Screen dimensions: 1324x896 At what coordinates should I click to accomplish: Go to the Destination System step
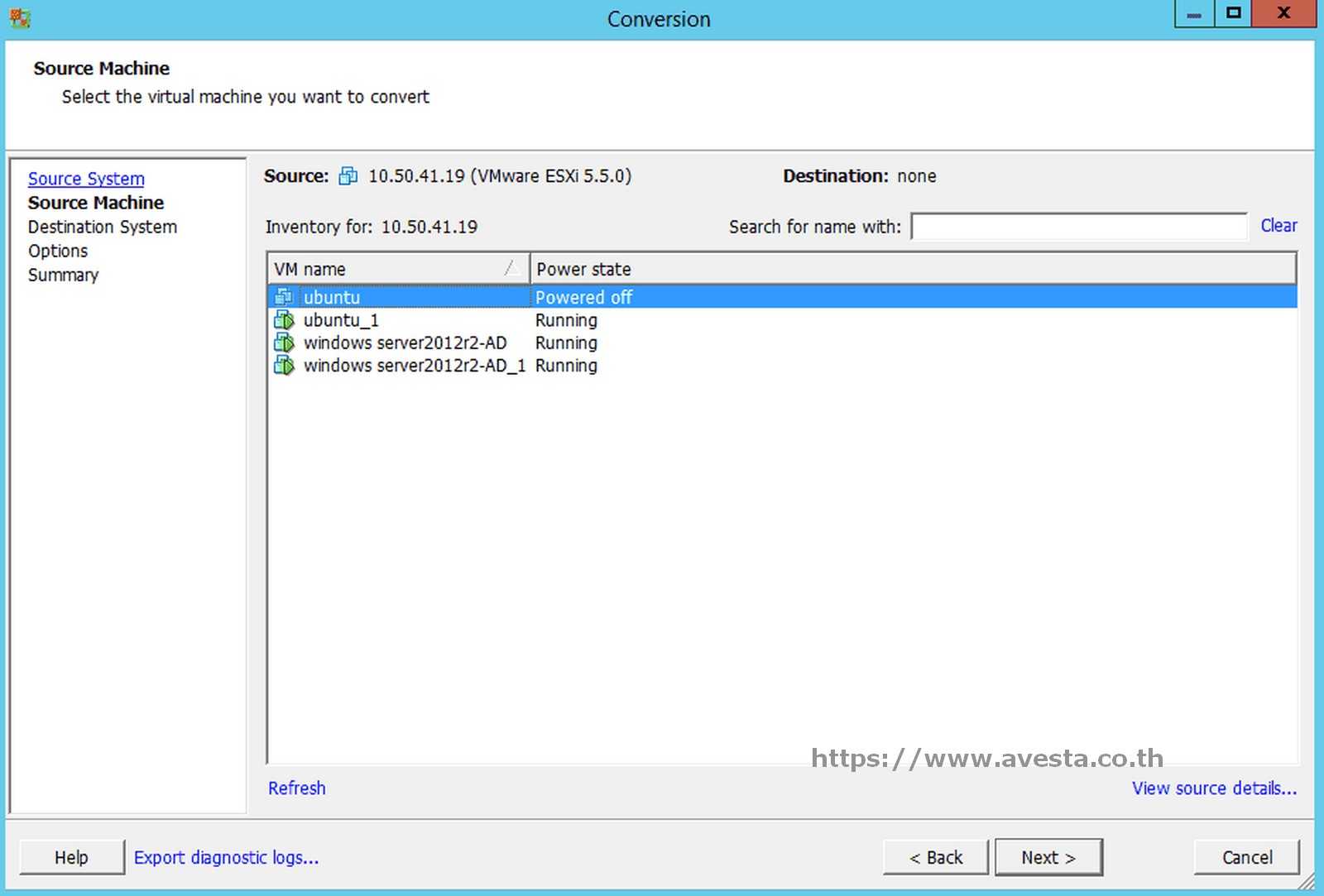(102, 227)
